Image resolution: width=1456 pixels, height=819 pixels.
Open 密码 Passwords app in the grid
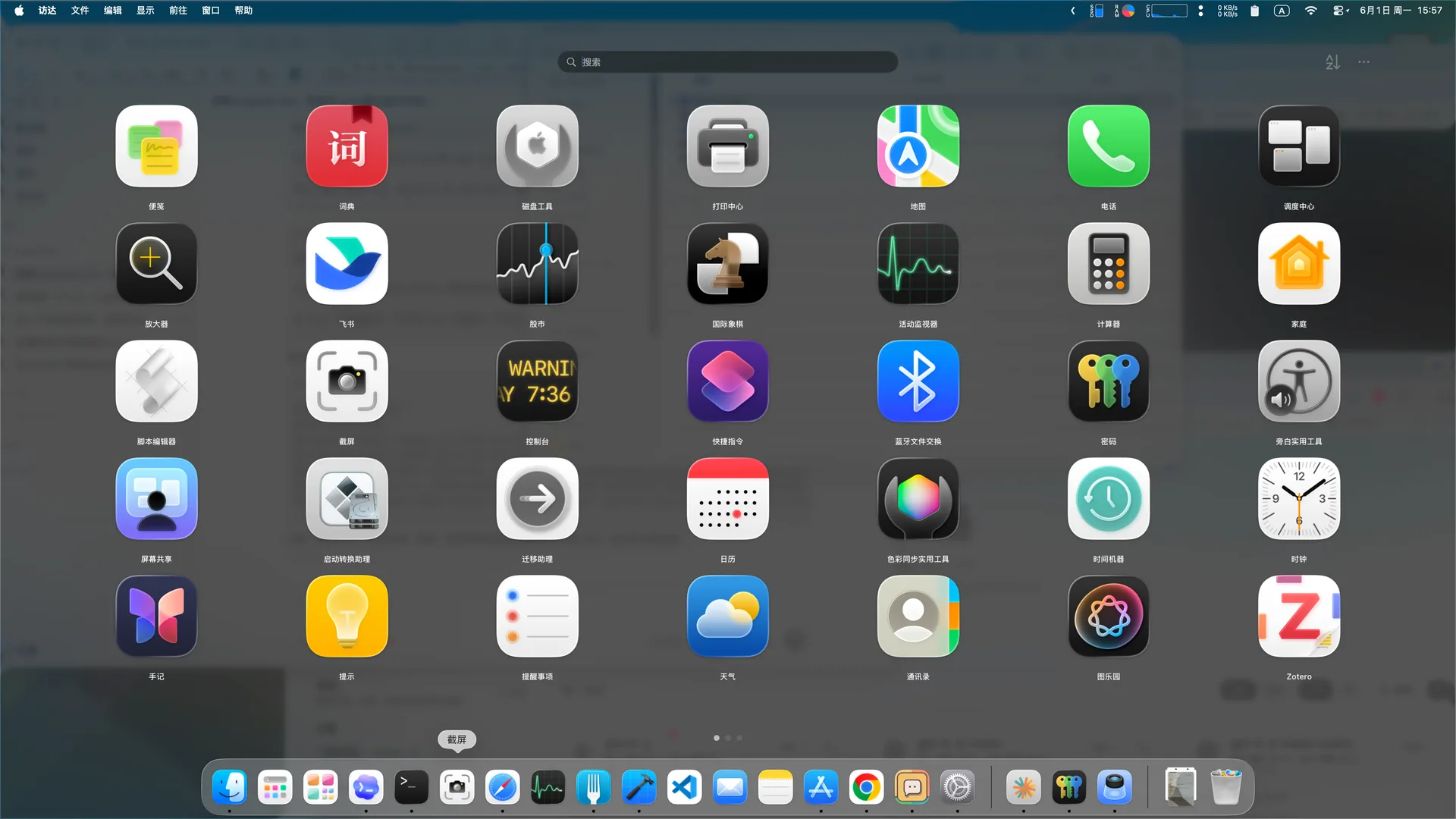1108,381
